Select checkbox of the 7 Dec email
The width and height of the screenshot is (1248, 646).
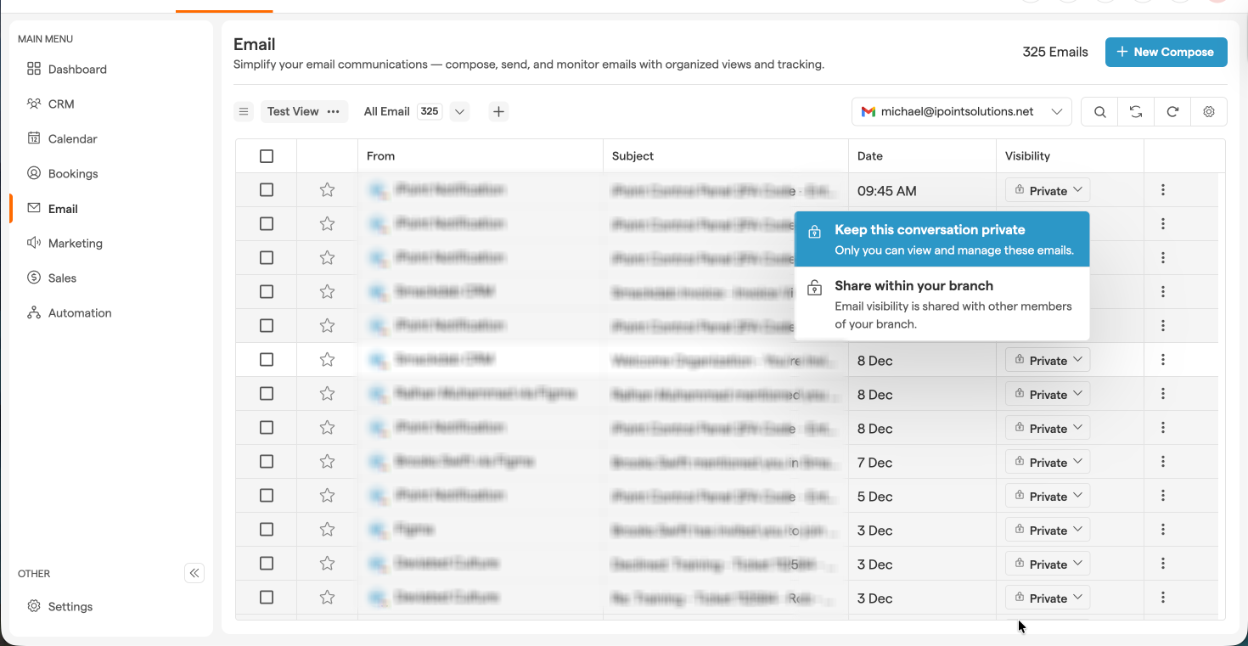tap(266, 462)
